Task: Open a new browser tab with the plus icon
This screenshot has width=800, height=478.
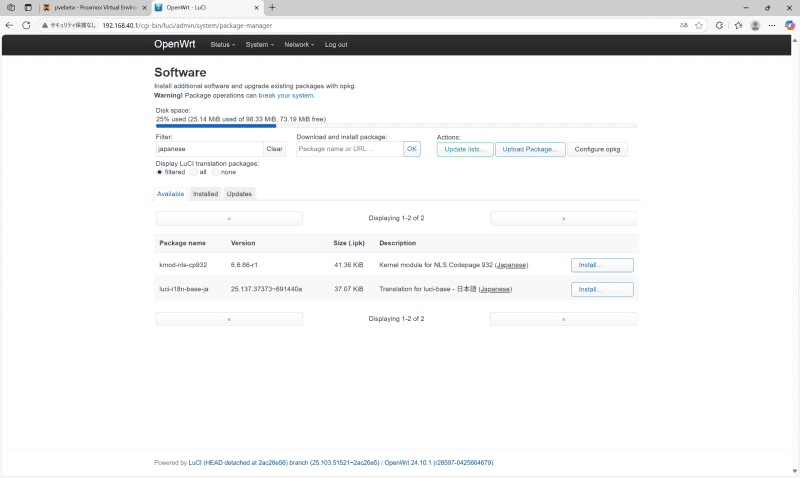Action: pyautogui.click(x=272, y=7)
